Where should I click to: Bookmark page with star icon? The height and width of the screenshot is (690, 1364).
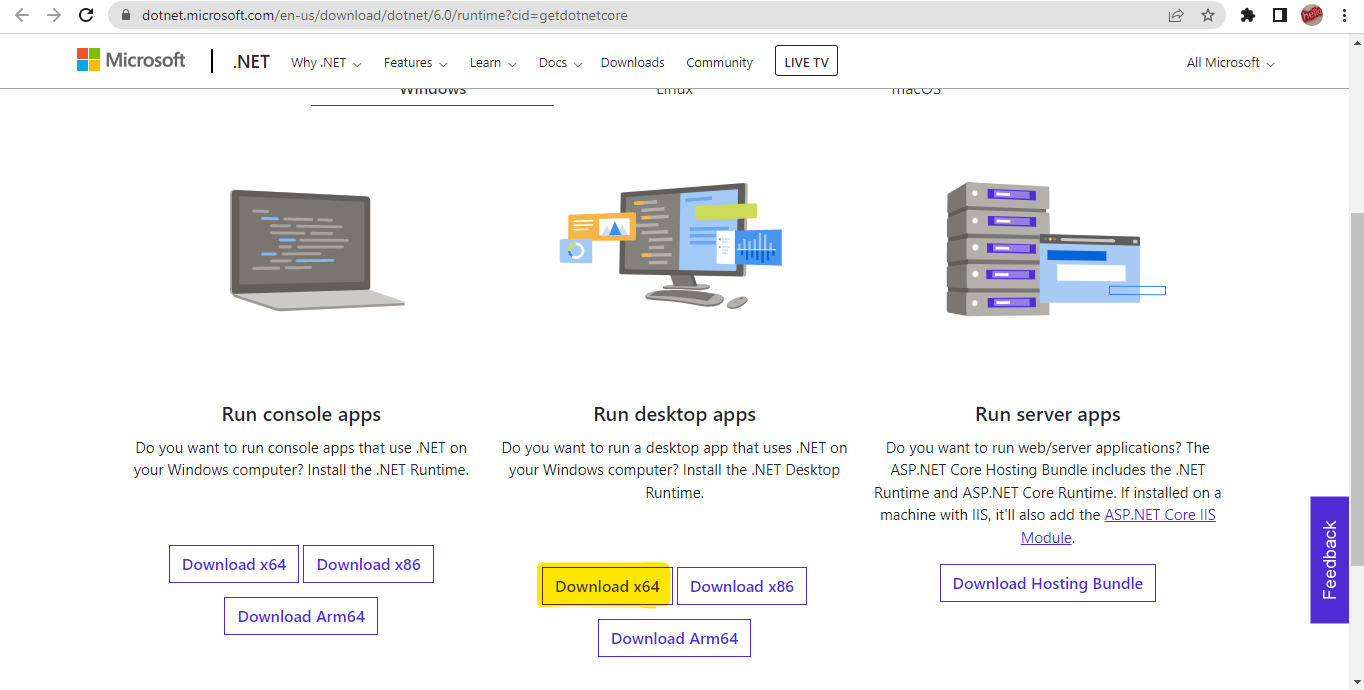point(1208,15)
